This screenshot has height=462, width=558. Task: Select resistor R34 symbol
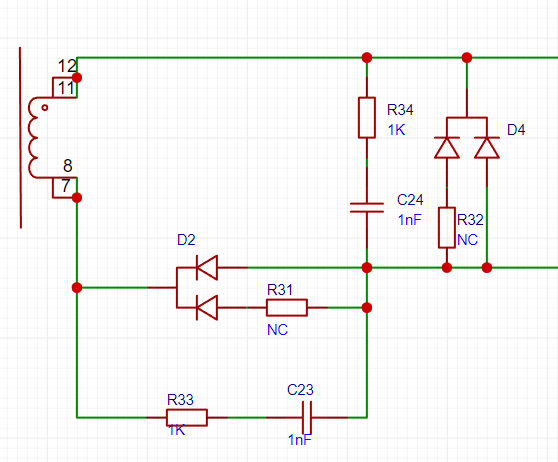coord(367,117)
